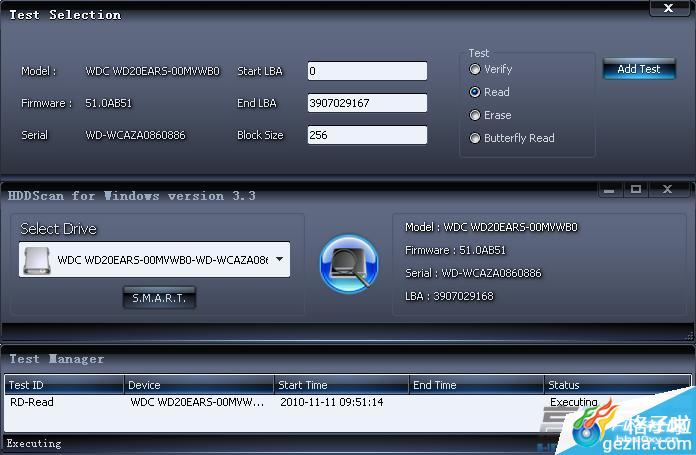
Task: Click the blue hard drive scan icon
Action: click(x=349, y=264)
